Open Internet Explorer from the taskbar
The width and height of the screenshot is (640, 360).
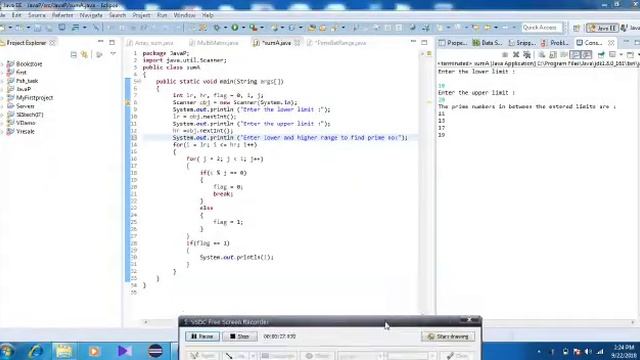tap(36, 351)
